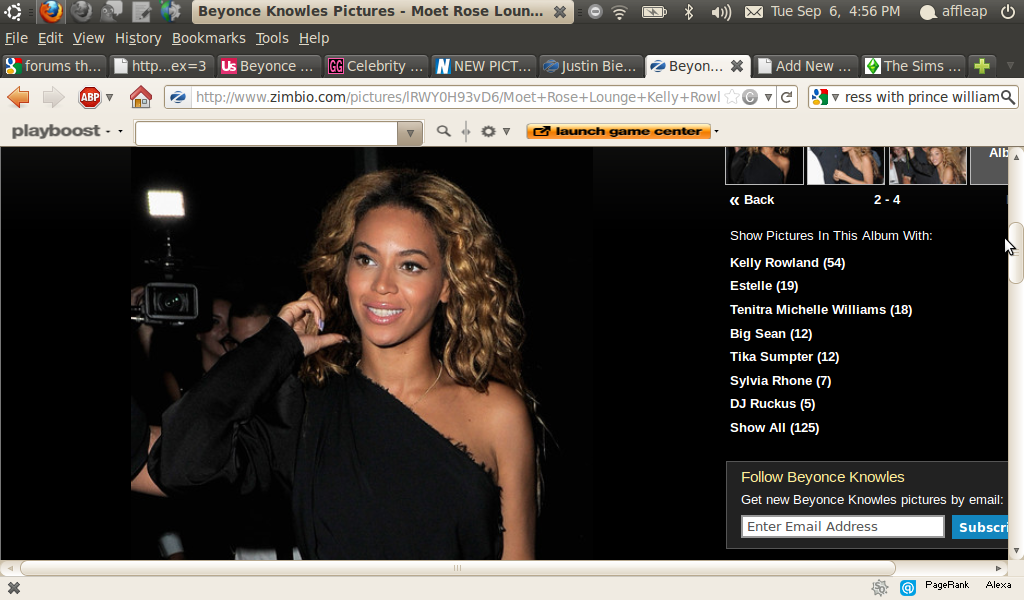Click the Firefox icon in the top panel
The height and width of the screenshot is (600, 1024).
(51, 11)
